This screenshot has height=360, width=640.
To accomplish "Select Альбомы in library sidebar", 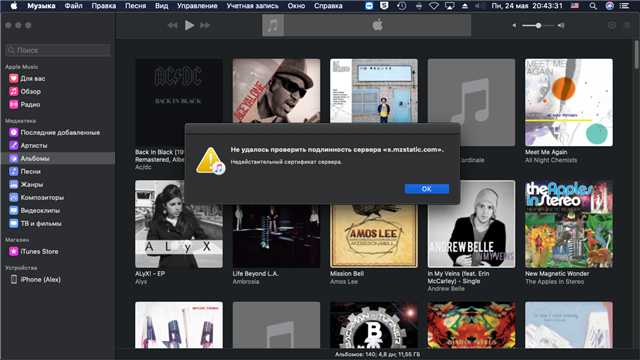I will 58,158.
